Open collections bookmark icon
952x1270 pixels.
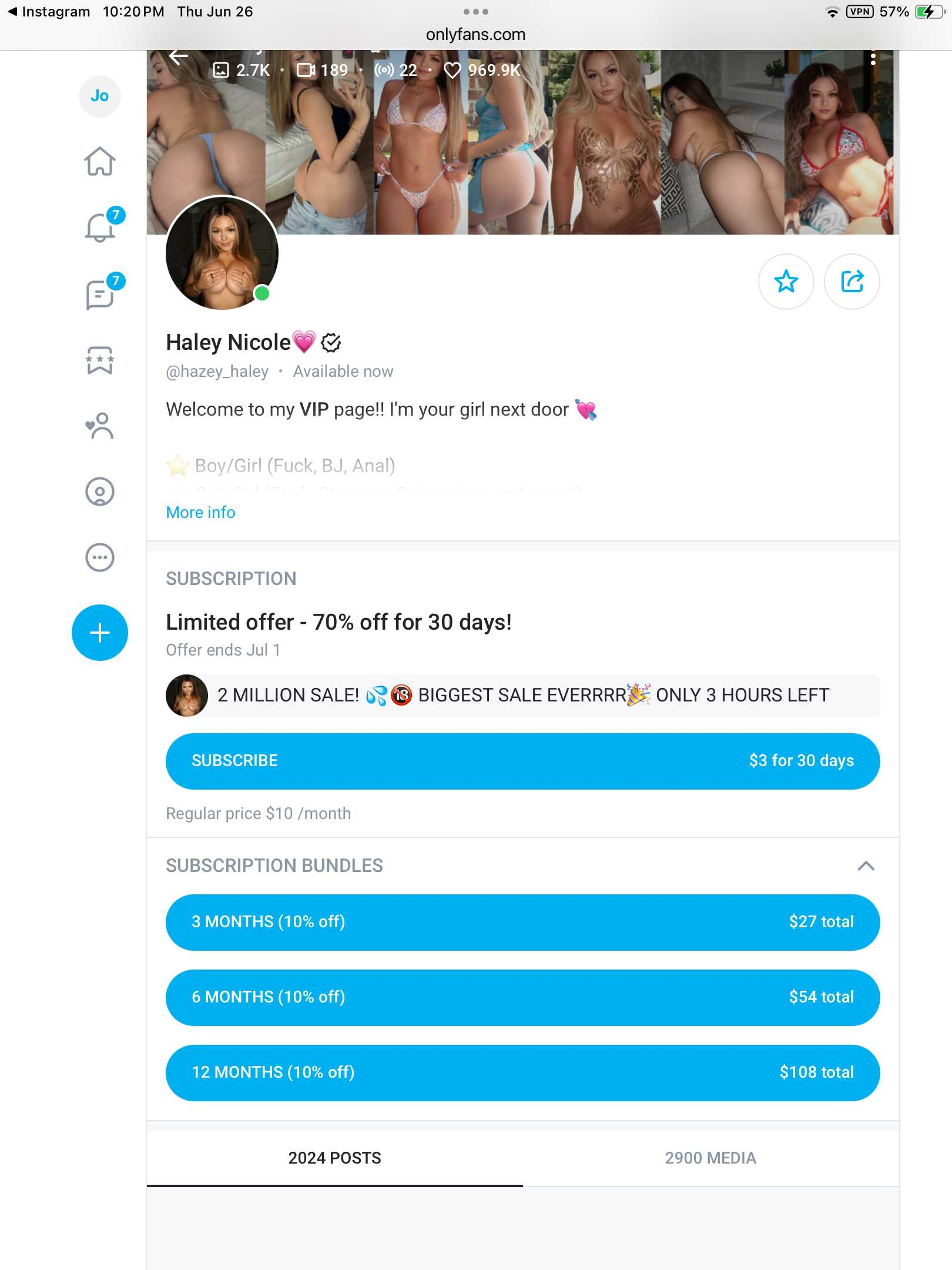pos(100,360)
